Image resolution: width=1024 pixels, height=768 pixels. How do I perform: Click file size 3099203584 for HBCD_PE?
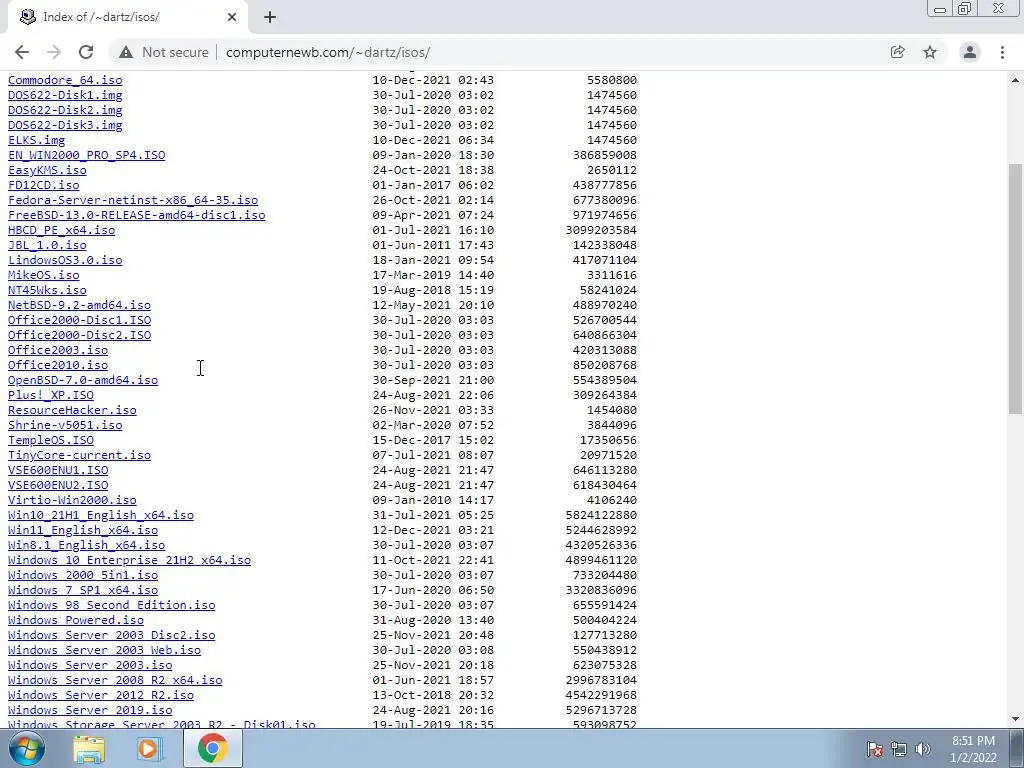point(601,230)
